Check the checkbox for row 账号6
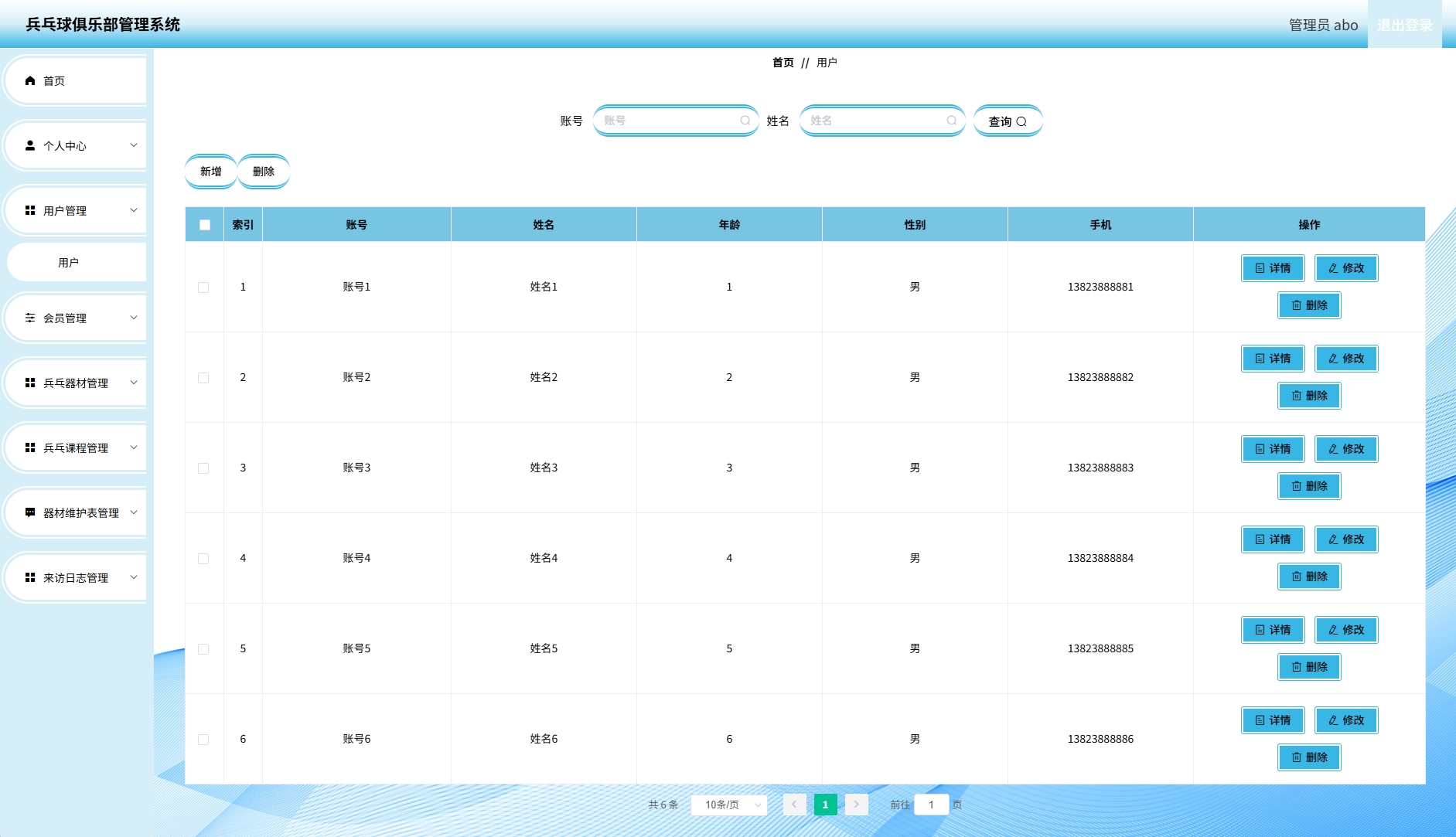 tap(203, 740)
